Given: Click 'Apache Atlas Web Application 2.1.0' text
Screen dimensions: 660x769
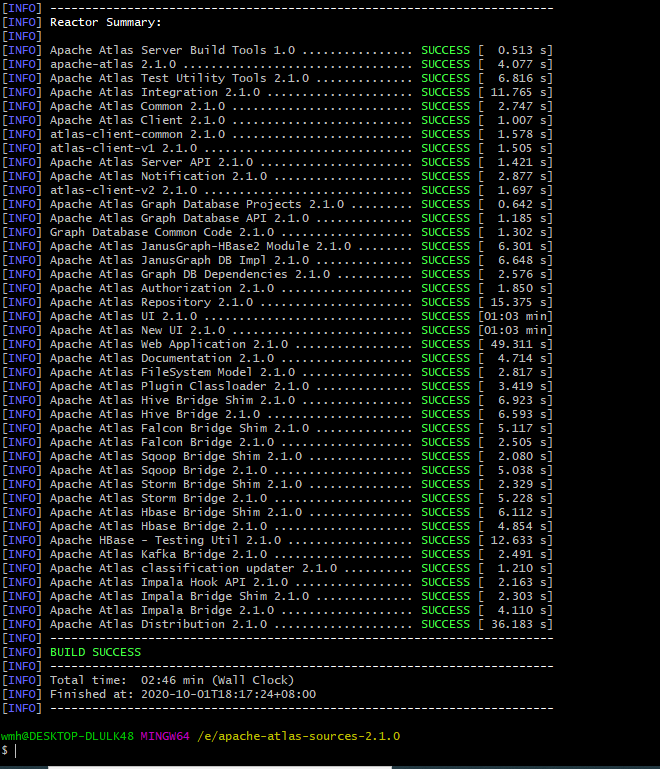Looking at the screenshot, I should [x=169, y=344].
